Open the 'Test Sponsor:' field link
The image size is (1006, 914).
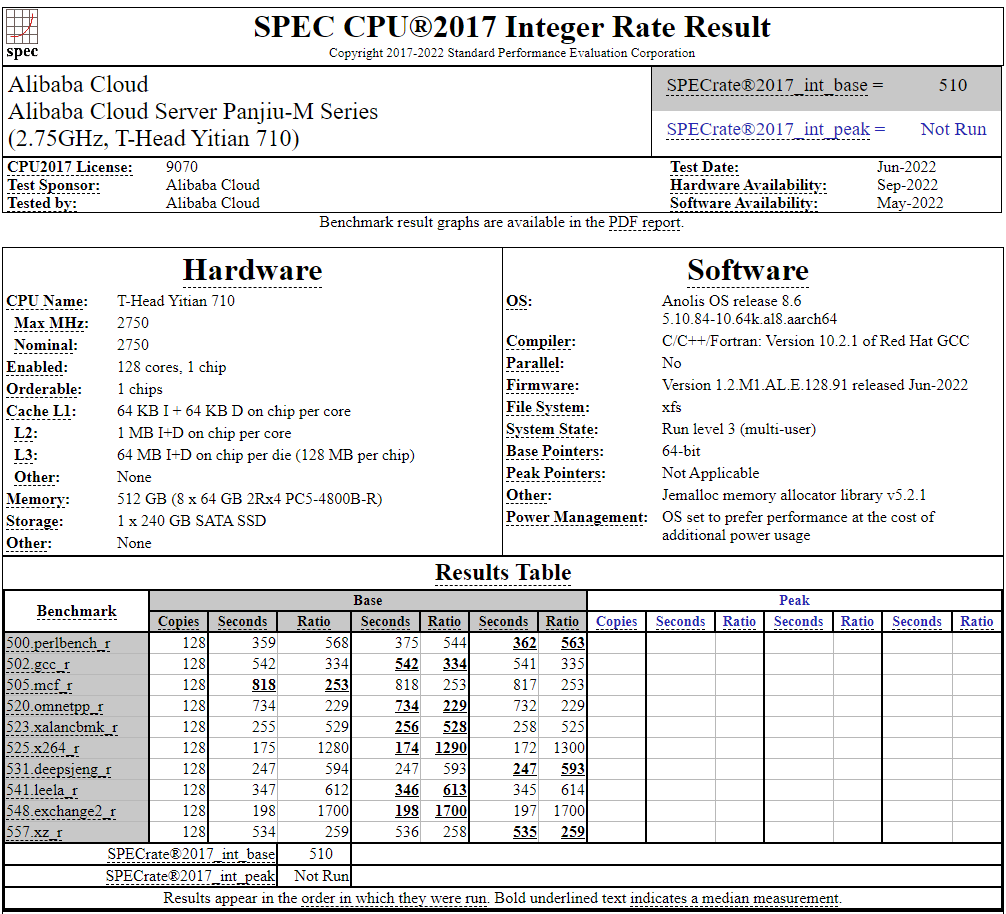pos(54,185)
